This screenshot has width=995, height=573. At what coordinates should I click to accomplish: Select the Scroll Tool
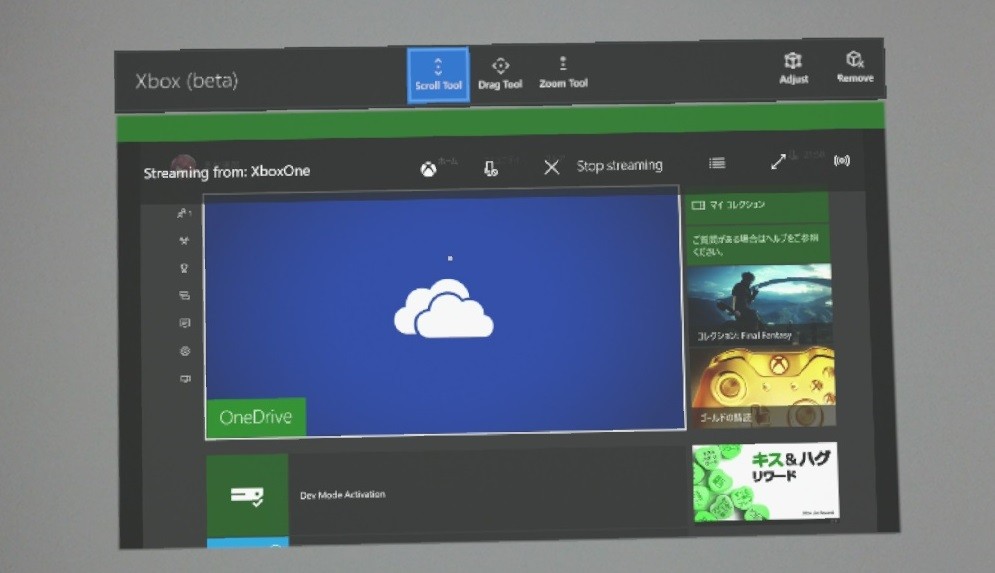pos(438,75)
